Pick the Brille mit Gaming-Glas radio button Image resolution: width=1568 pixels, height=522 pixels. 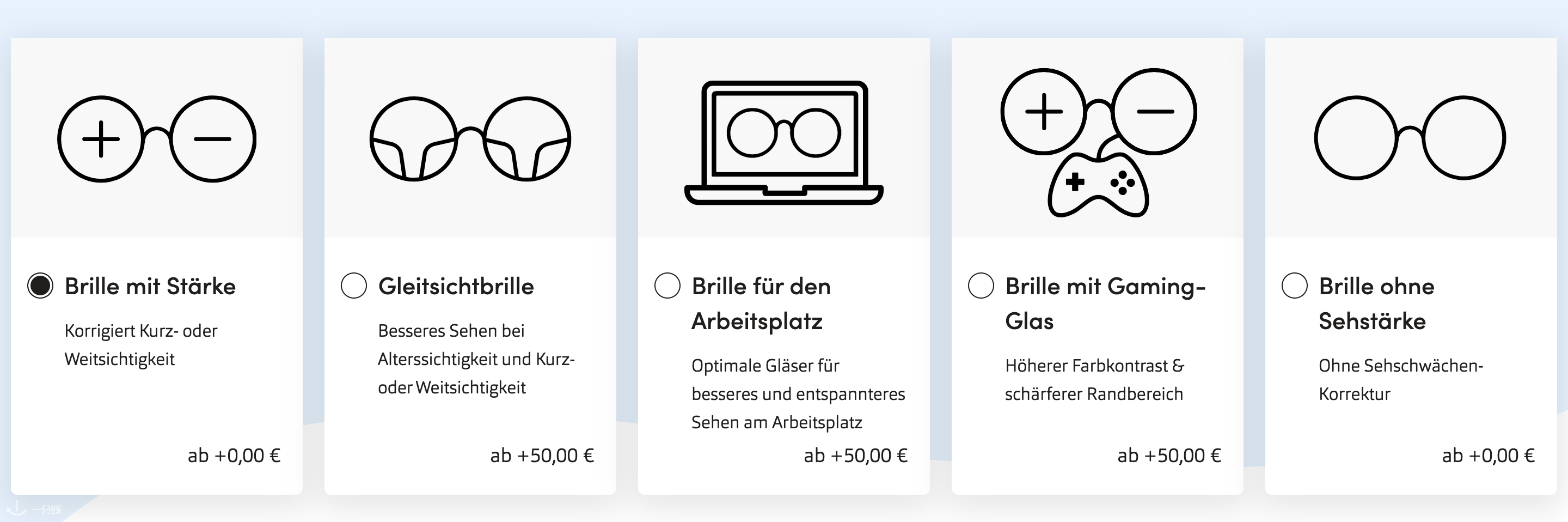point(981,286)
